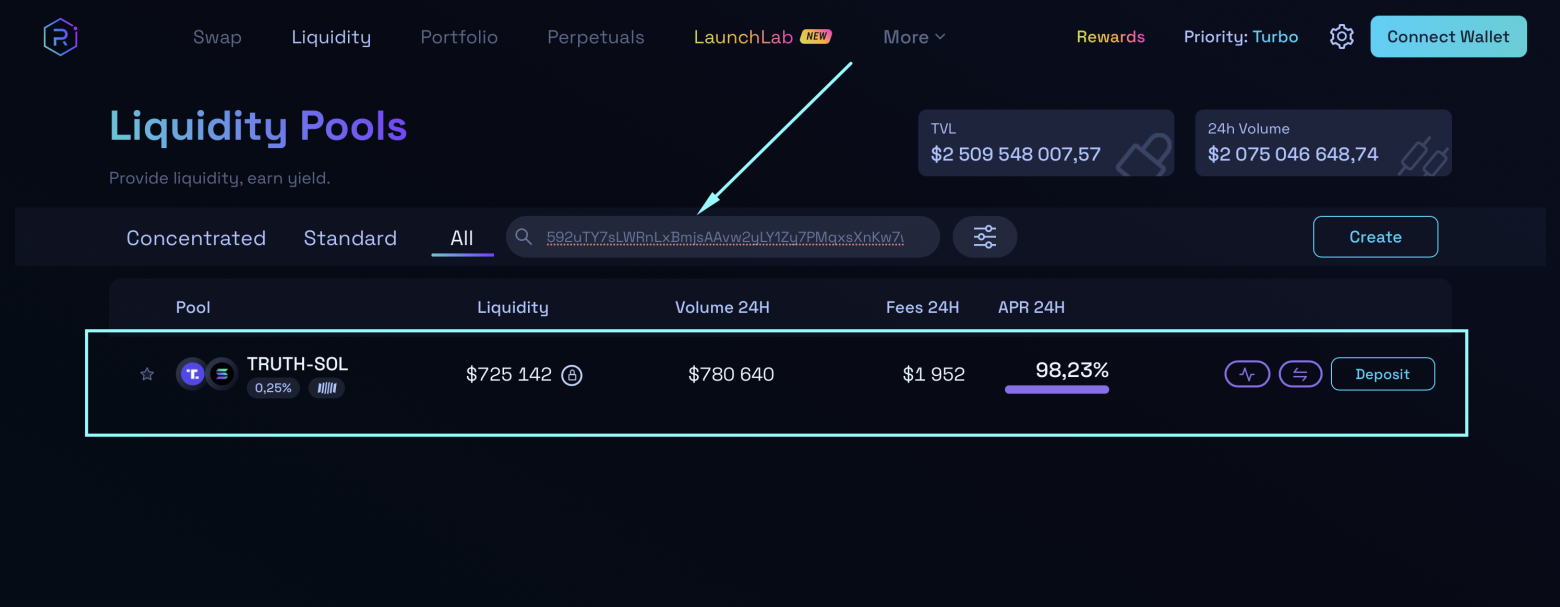Click the APR progress bar under 98,23%

tap(1057, 390)
